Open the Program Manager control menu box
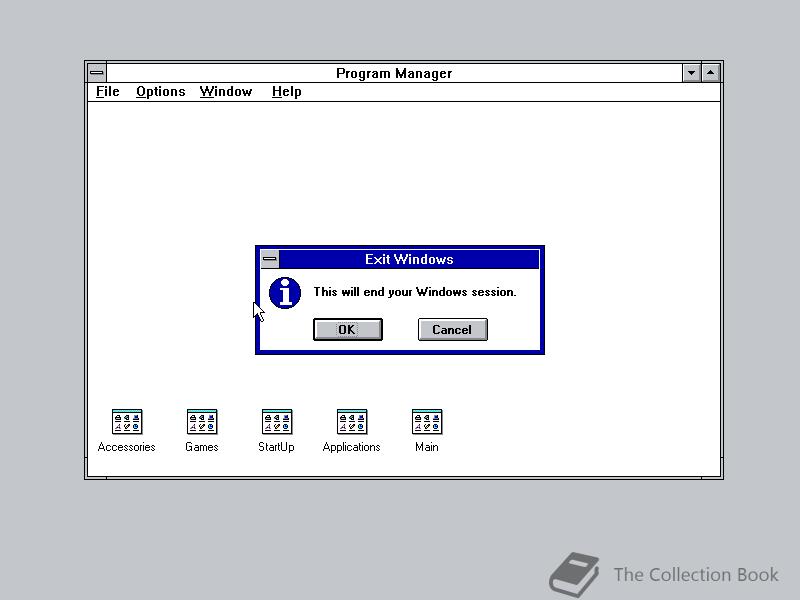 [96, 73]
